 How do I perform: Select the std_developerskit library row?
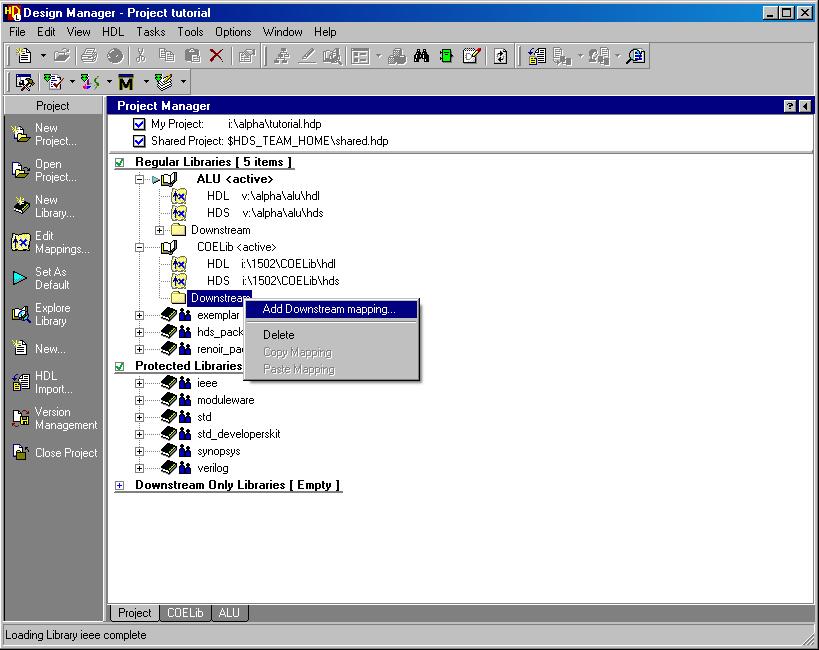[239, 434]
